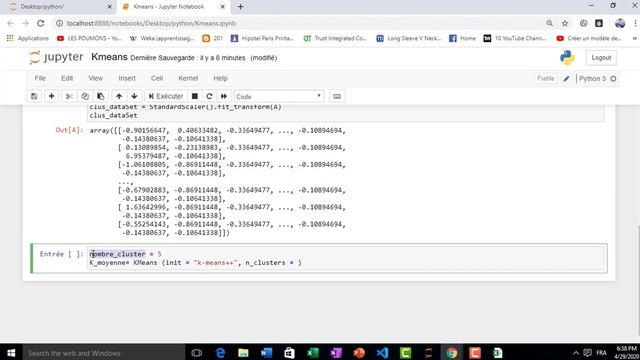Cut selected cells with scissors icon

pyautogui.click(x=69, y=96)
